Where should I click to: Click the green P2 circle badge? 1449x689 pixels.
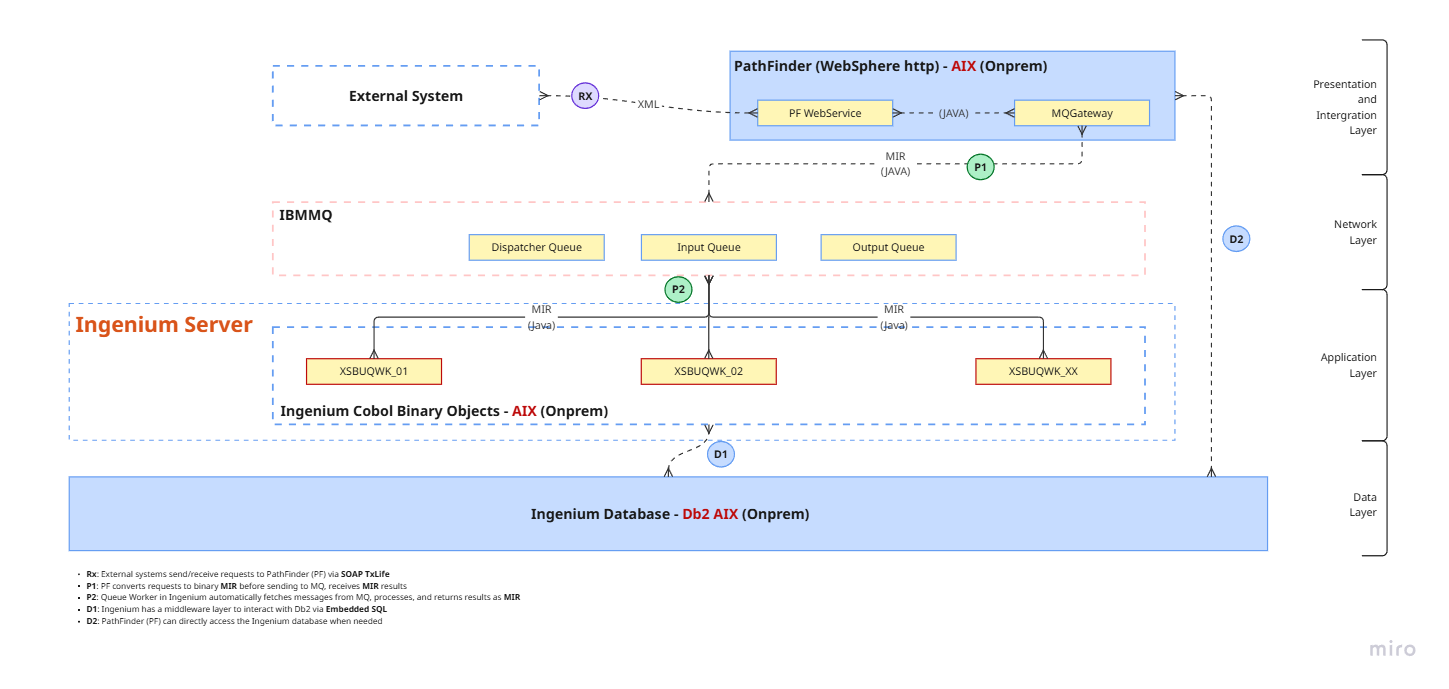coord(678,290)
